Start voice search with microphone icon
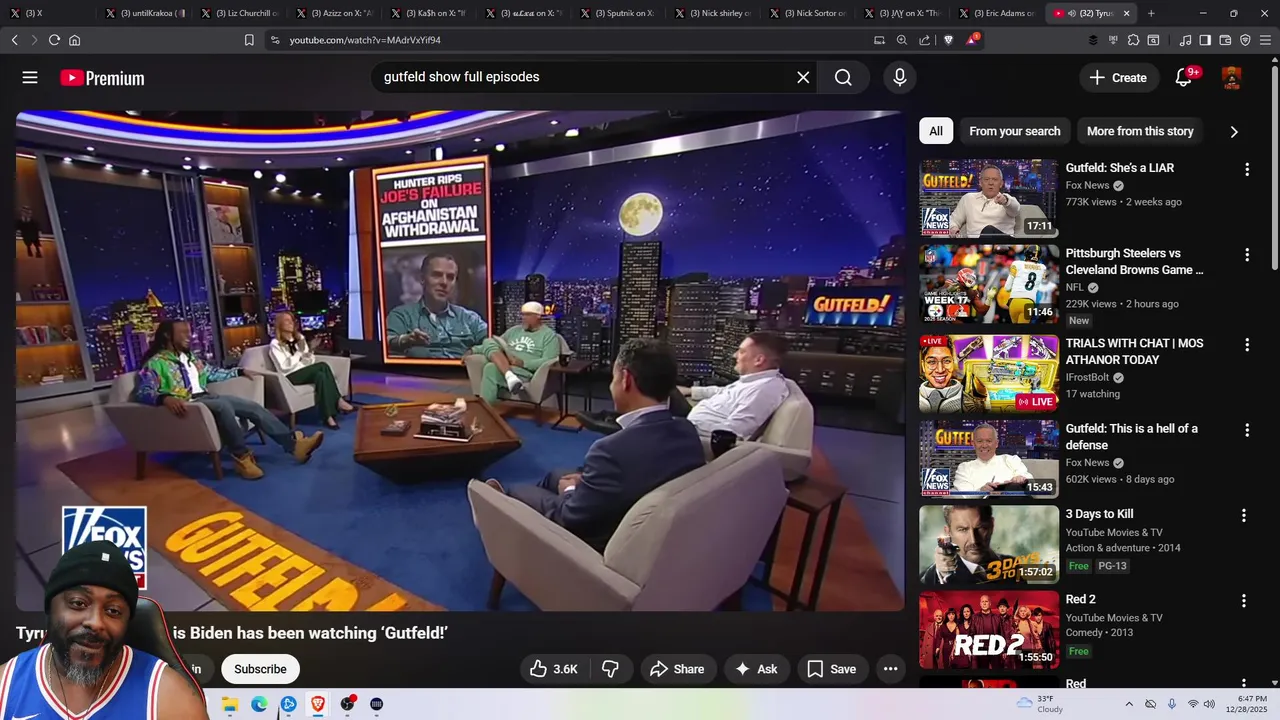1280x720 pixels. click(x=900, y=78)
